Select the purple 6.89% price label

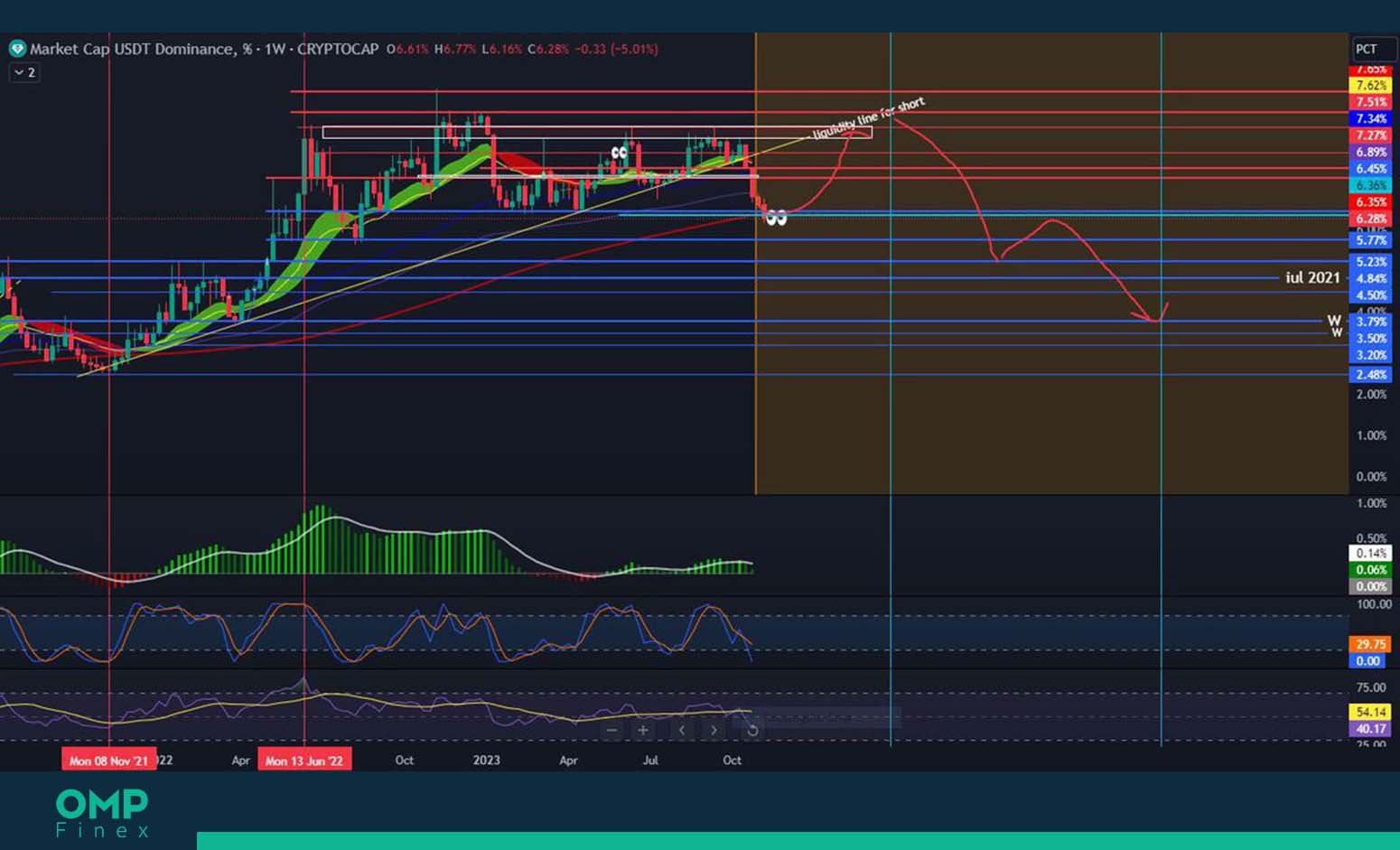tap(1371, 152)
